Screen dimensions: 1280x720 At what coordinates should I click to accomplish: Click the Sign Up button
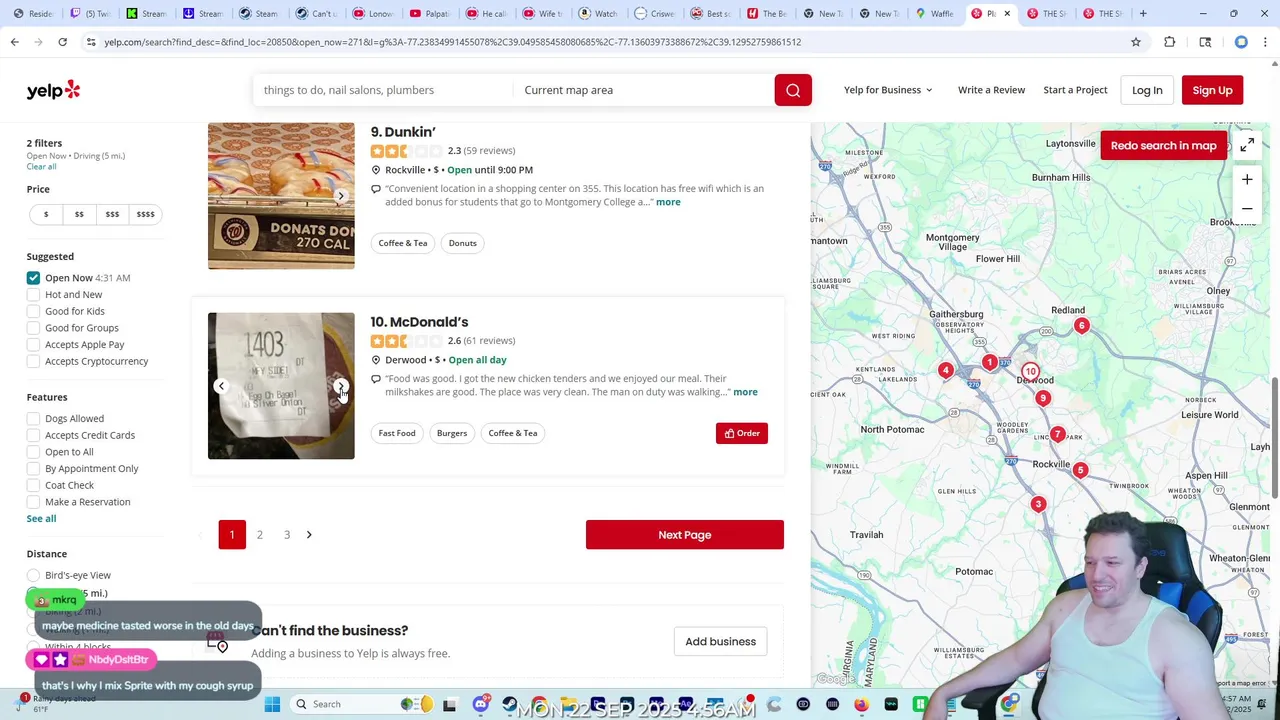[x=1212, y=90]
